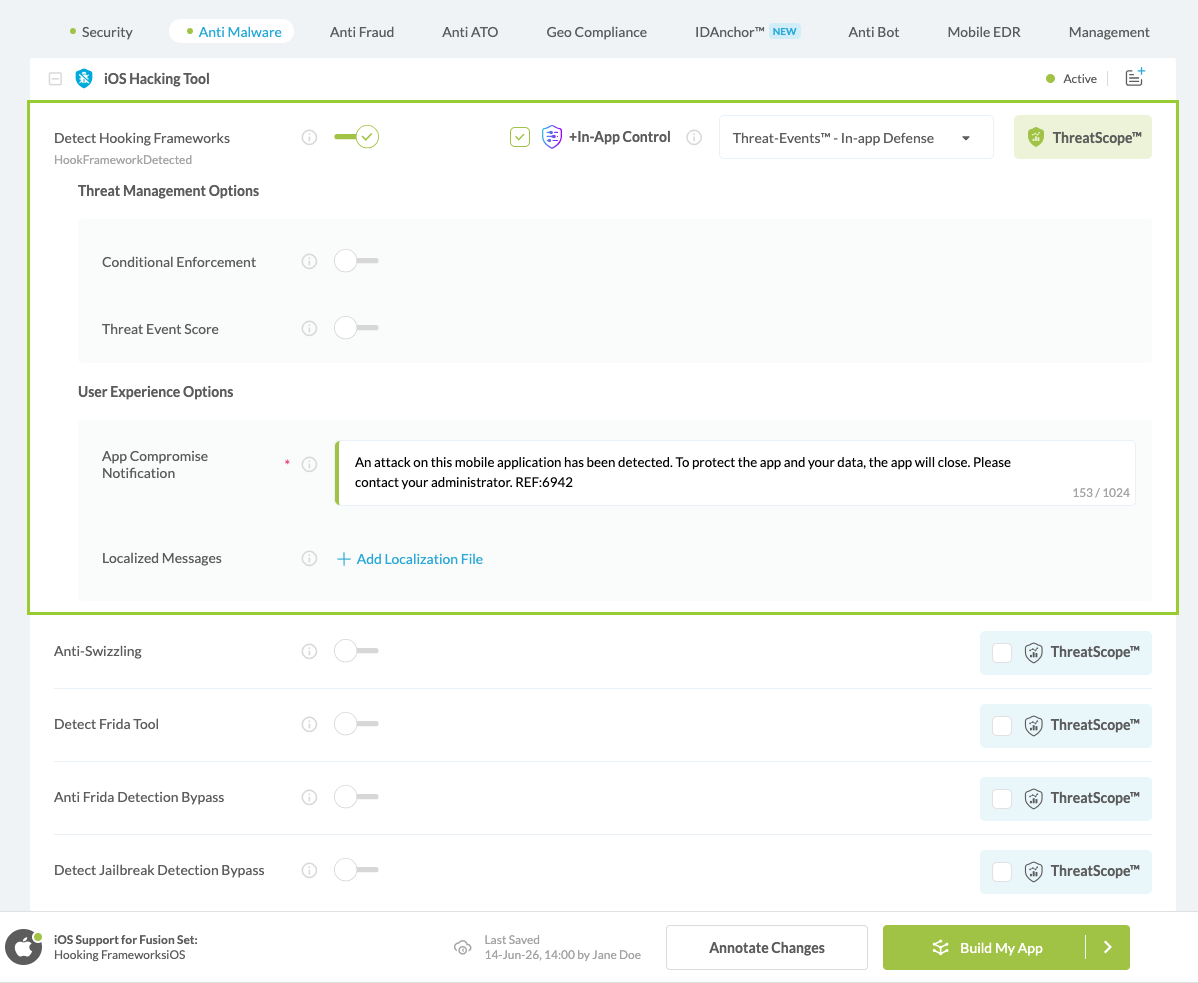Click ThreatScope shield icon in Anti-Swizzling row

click(1033, 652)
